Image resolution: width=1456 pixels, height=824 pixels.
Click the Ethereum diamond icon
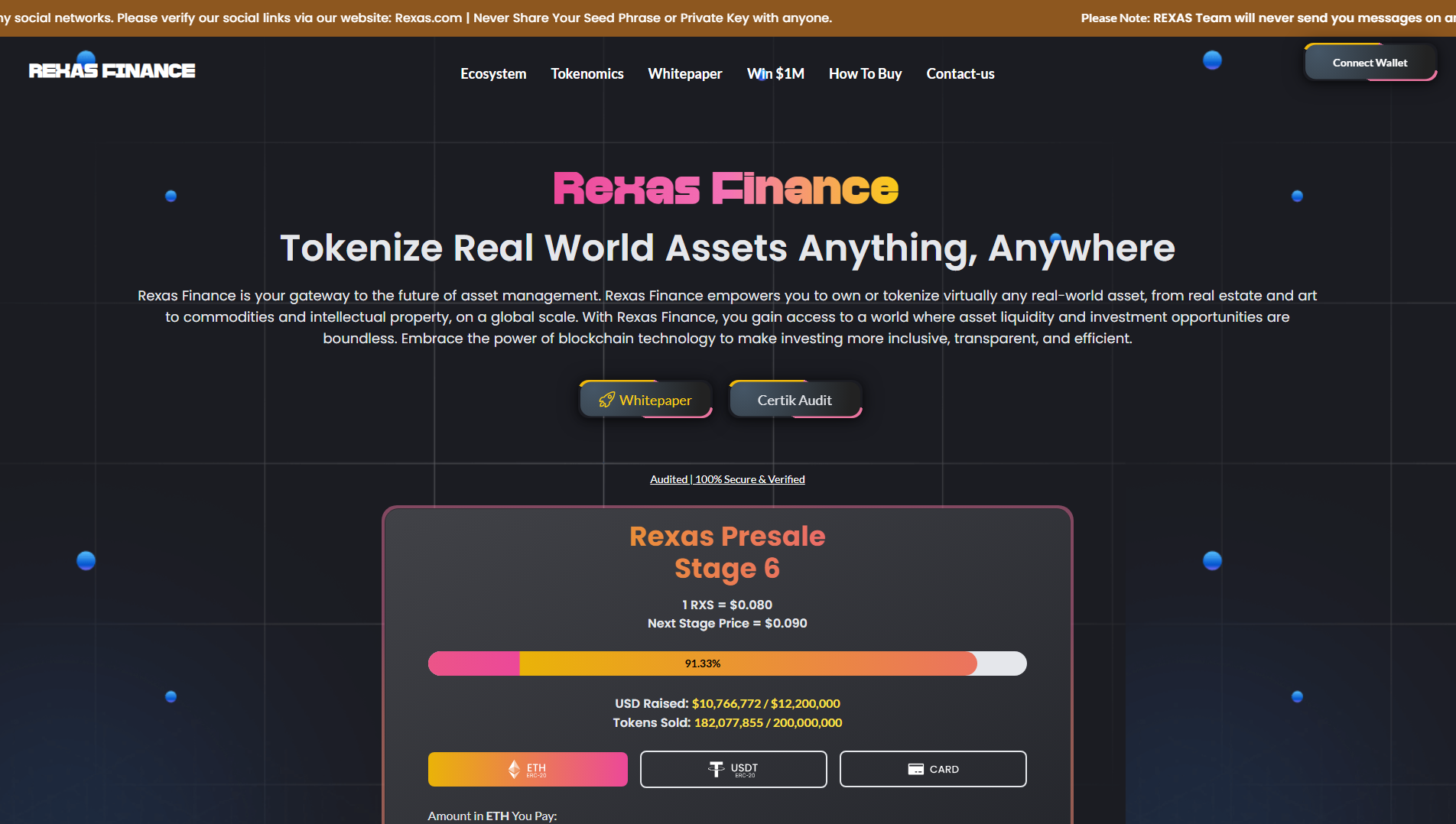(x=515, y=769)
